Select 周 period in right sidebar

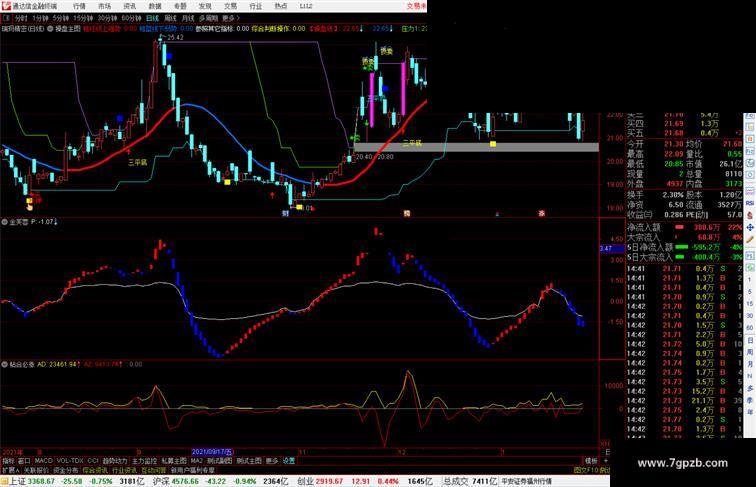[750, 352]
